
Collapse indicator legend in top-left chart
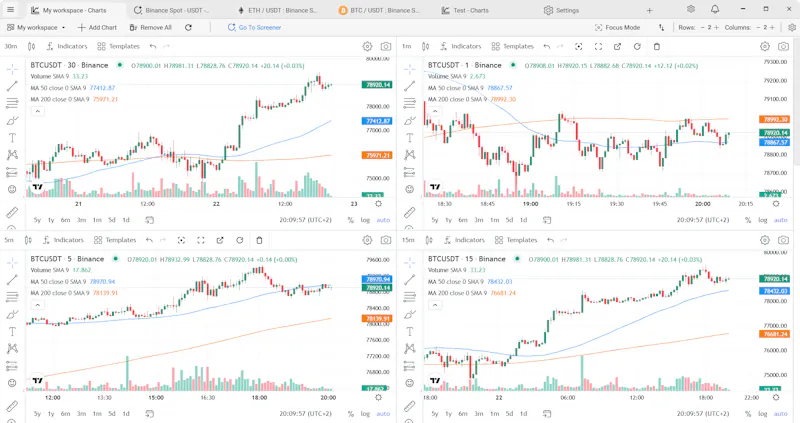coord(37,111)
